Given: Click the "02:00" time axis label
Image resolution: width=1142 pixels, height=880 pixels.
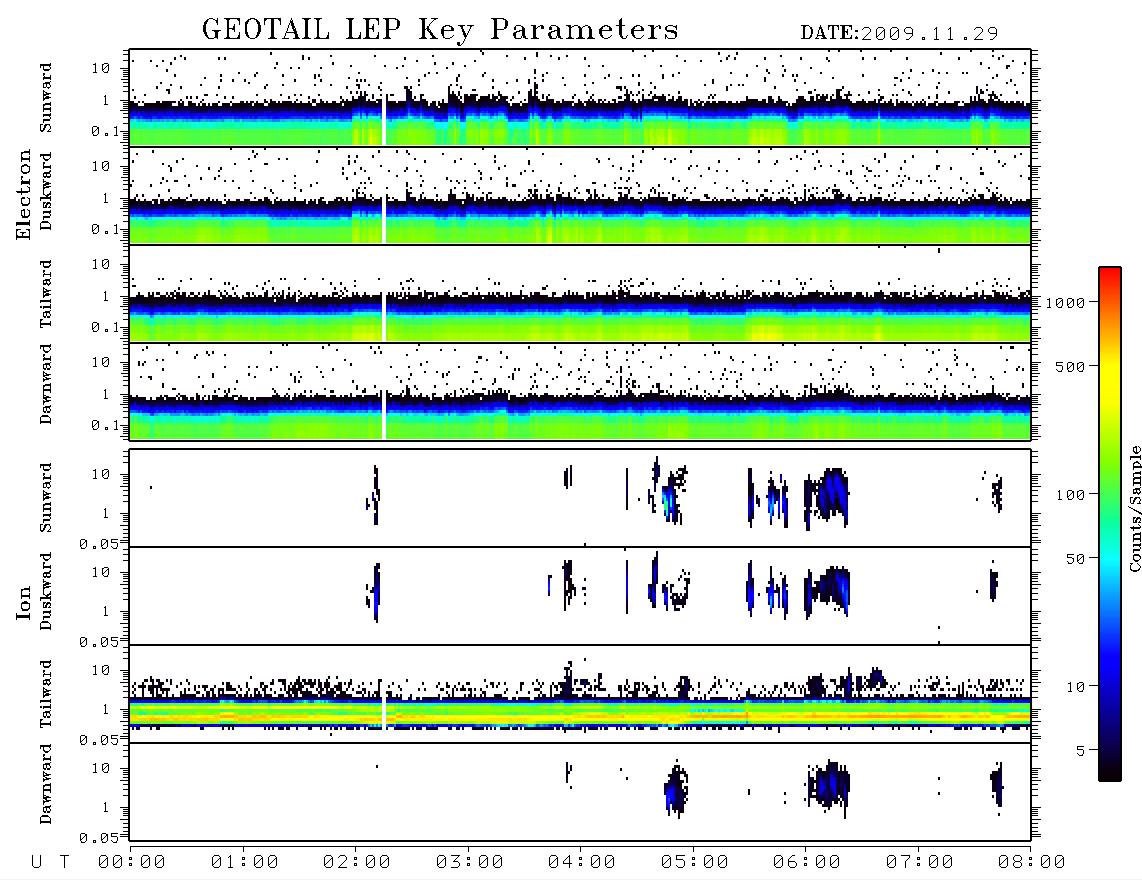Looking at the screenshot, I should pos(357,862).
